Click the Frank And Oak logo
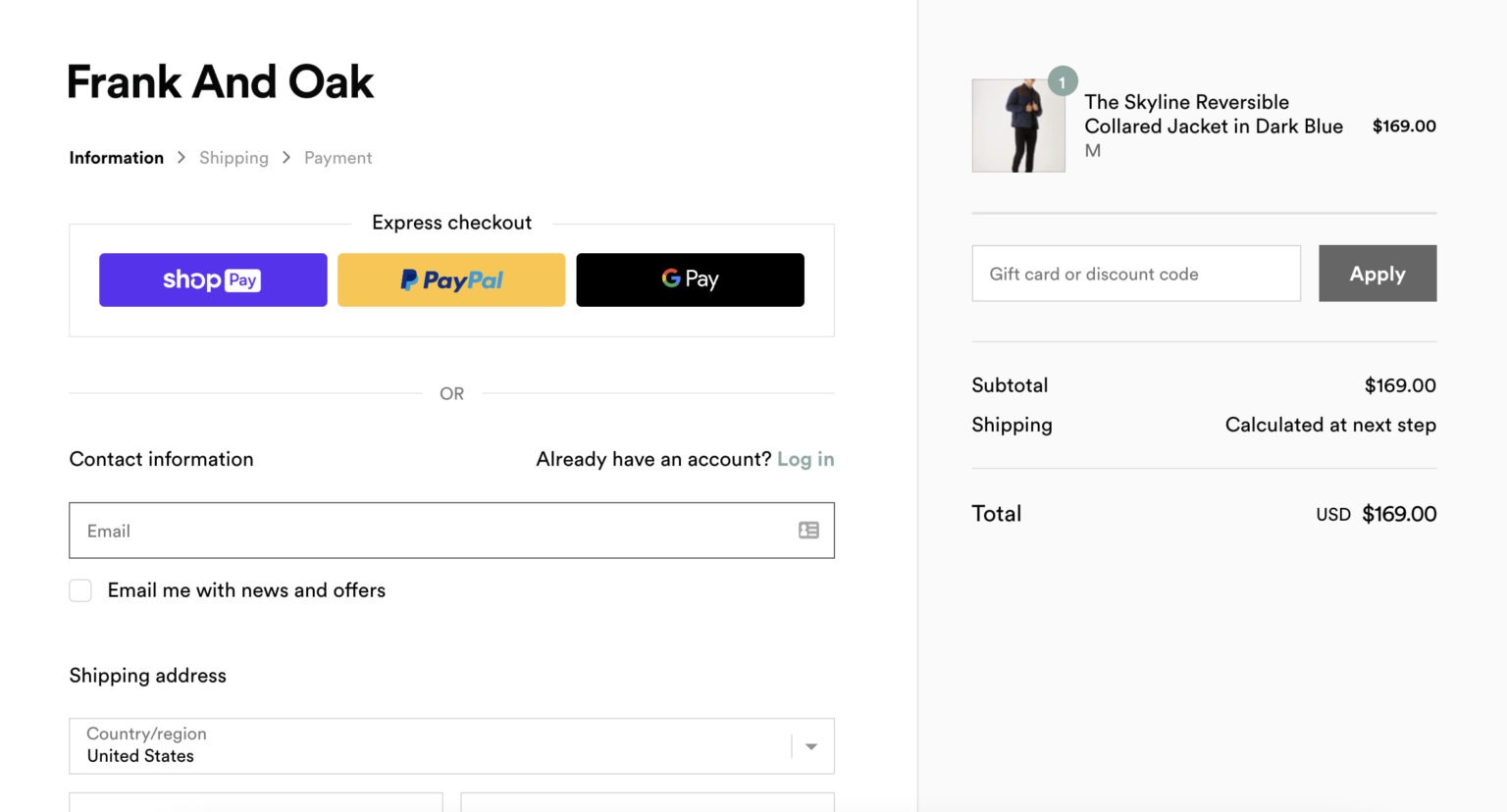This screenshot has height=812, width=1507. [x=219, y=82]
